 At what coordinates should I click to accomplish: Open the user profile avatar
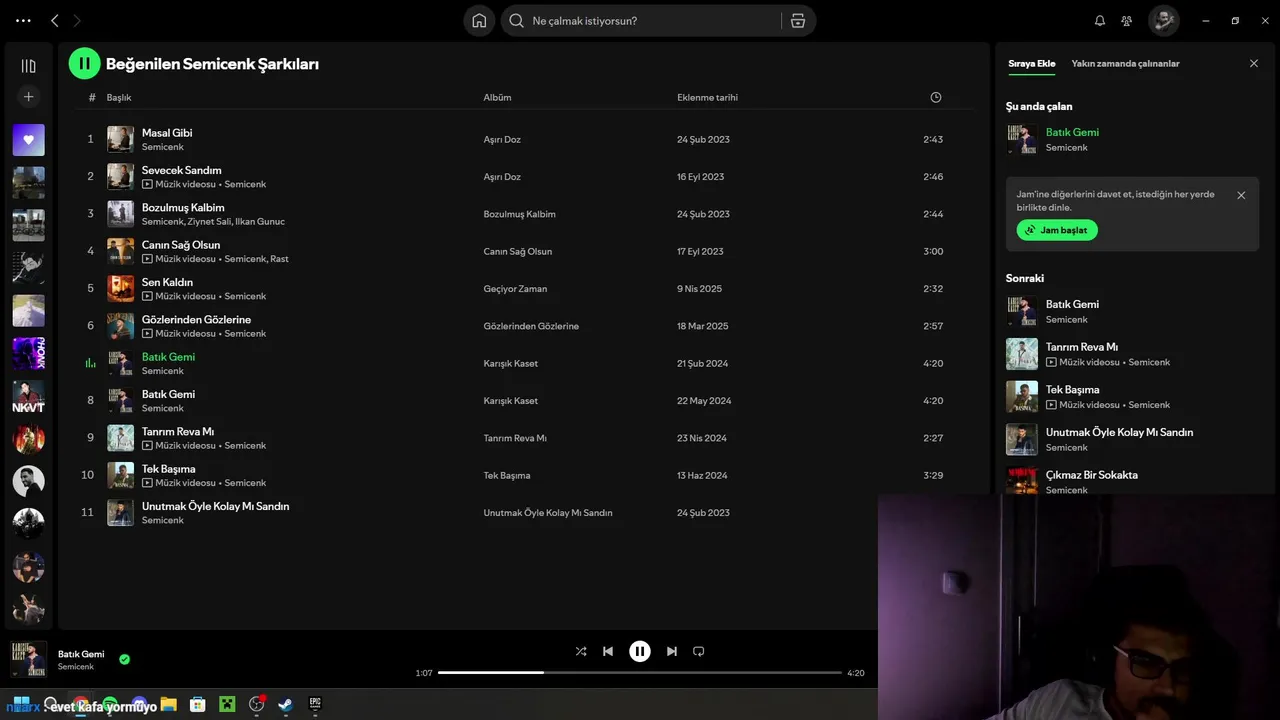(1164, 20)
